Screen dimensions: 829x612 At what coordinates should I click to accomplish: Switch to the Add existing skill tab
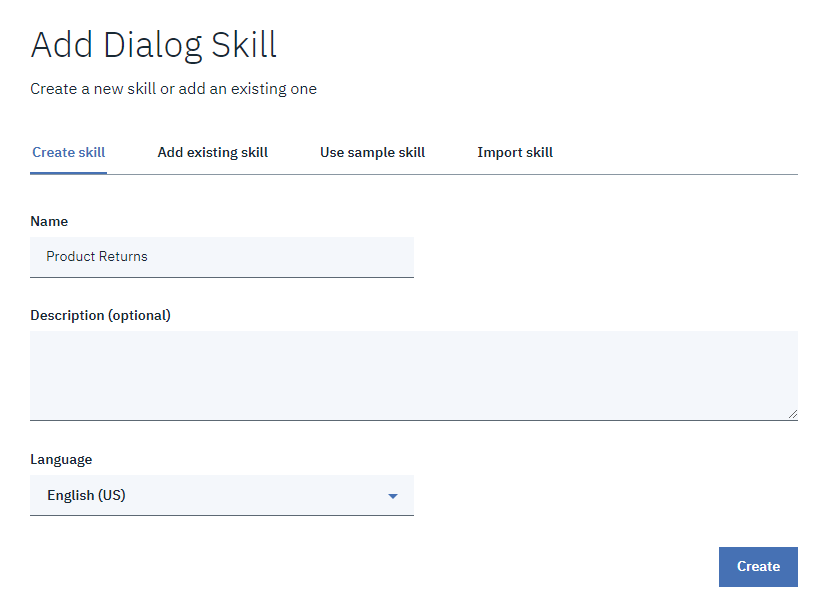pos(213,152)
